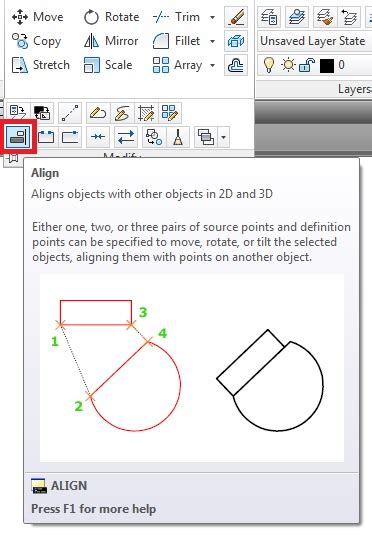Select the Reverse tool

[126, 137]
